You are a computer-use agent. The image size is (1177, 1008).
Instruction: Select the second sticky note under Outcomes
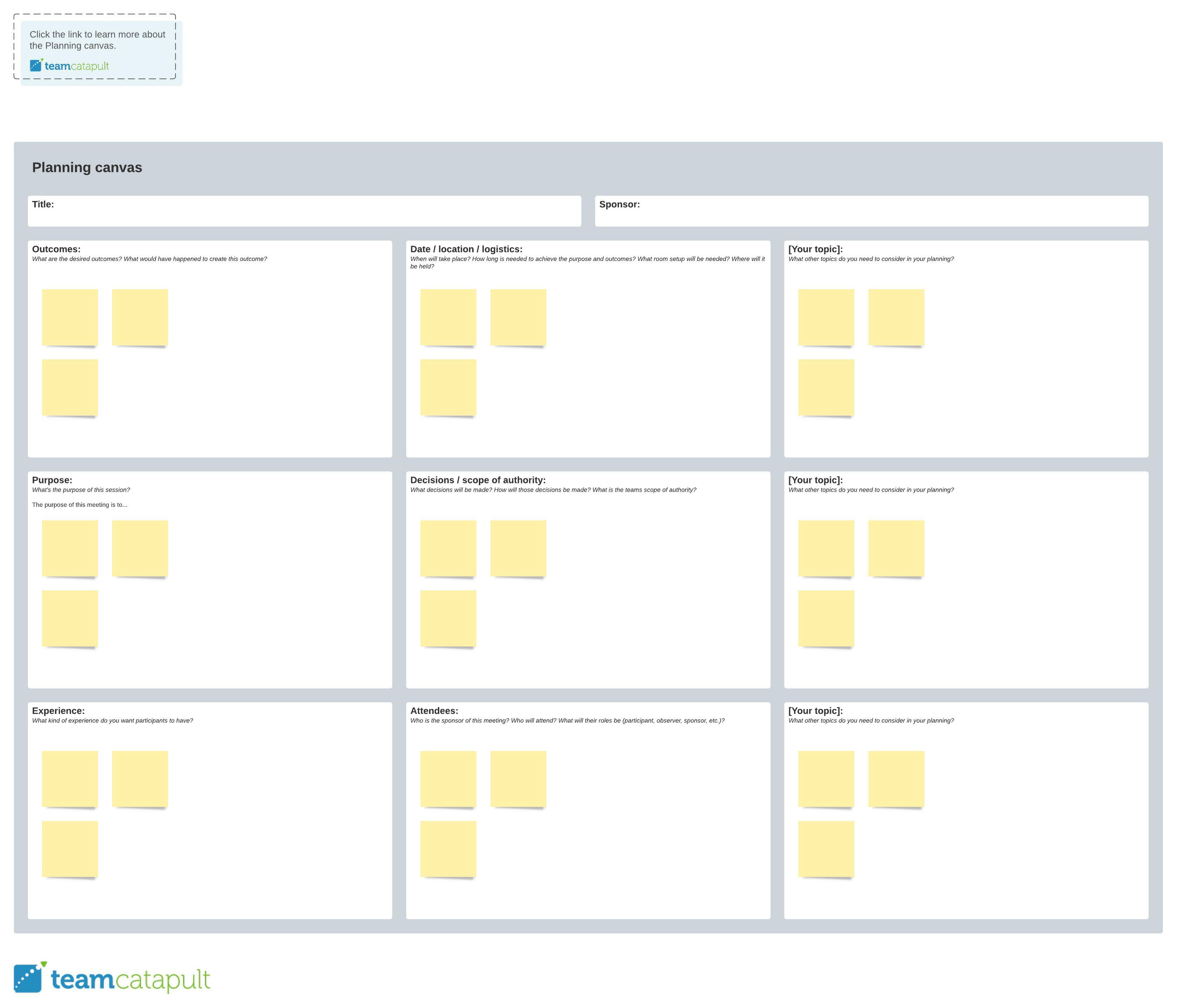click(140, 317)
